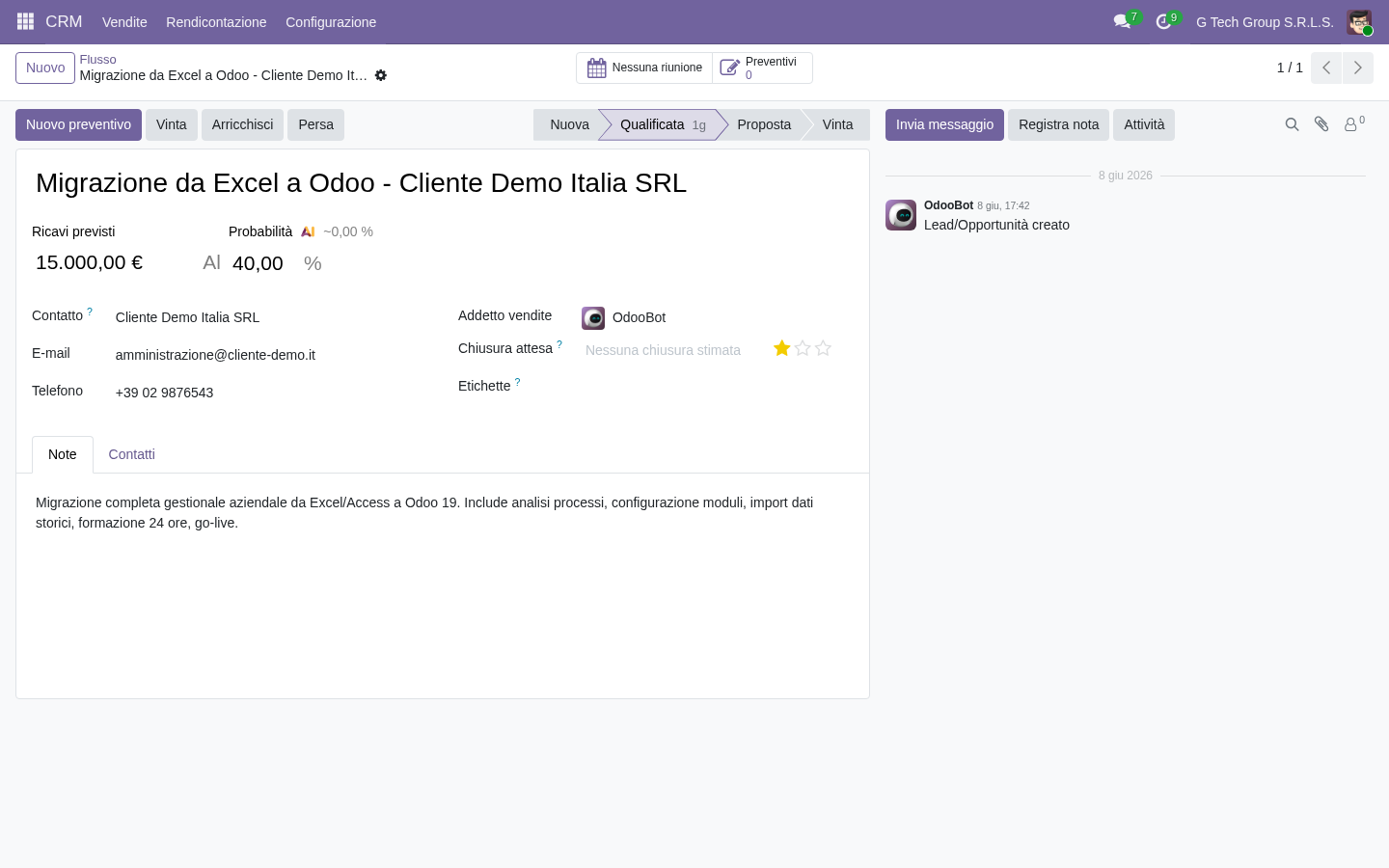Click the Arricchisci button

point(242,124)
